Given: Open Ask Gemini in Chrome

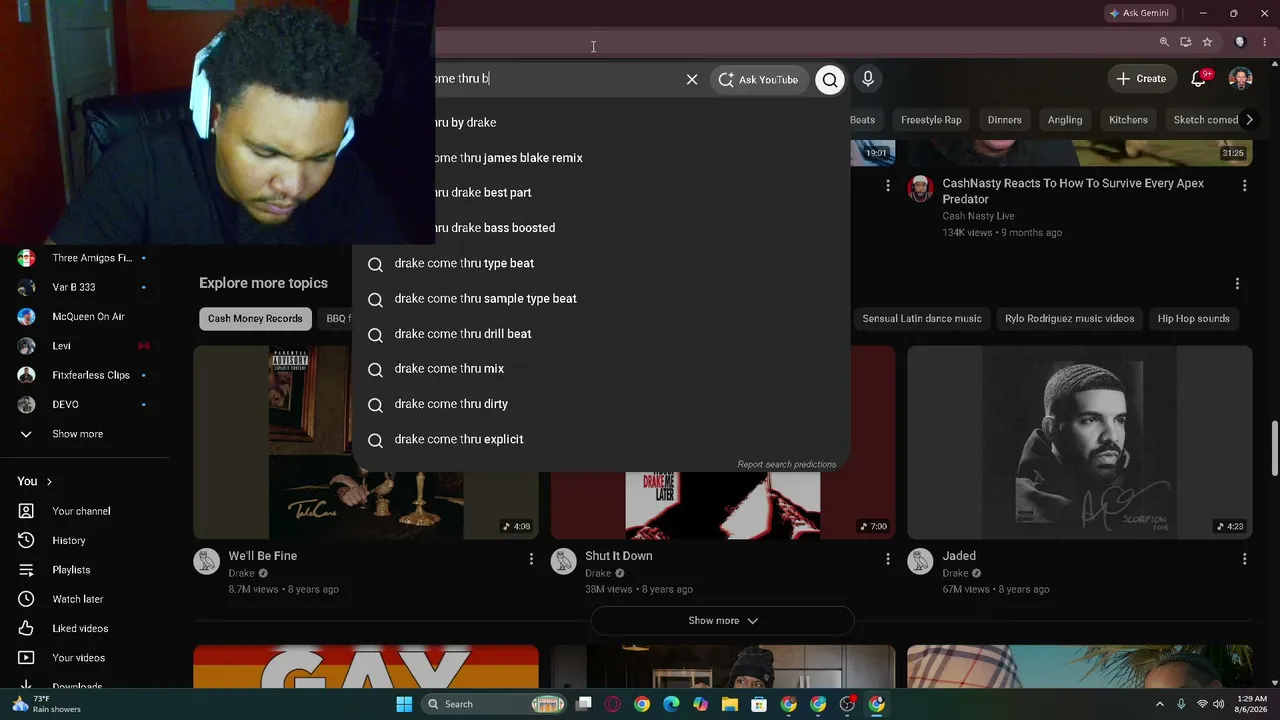Looking at the screenshot, I should 1139,13.
